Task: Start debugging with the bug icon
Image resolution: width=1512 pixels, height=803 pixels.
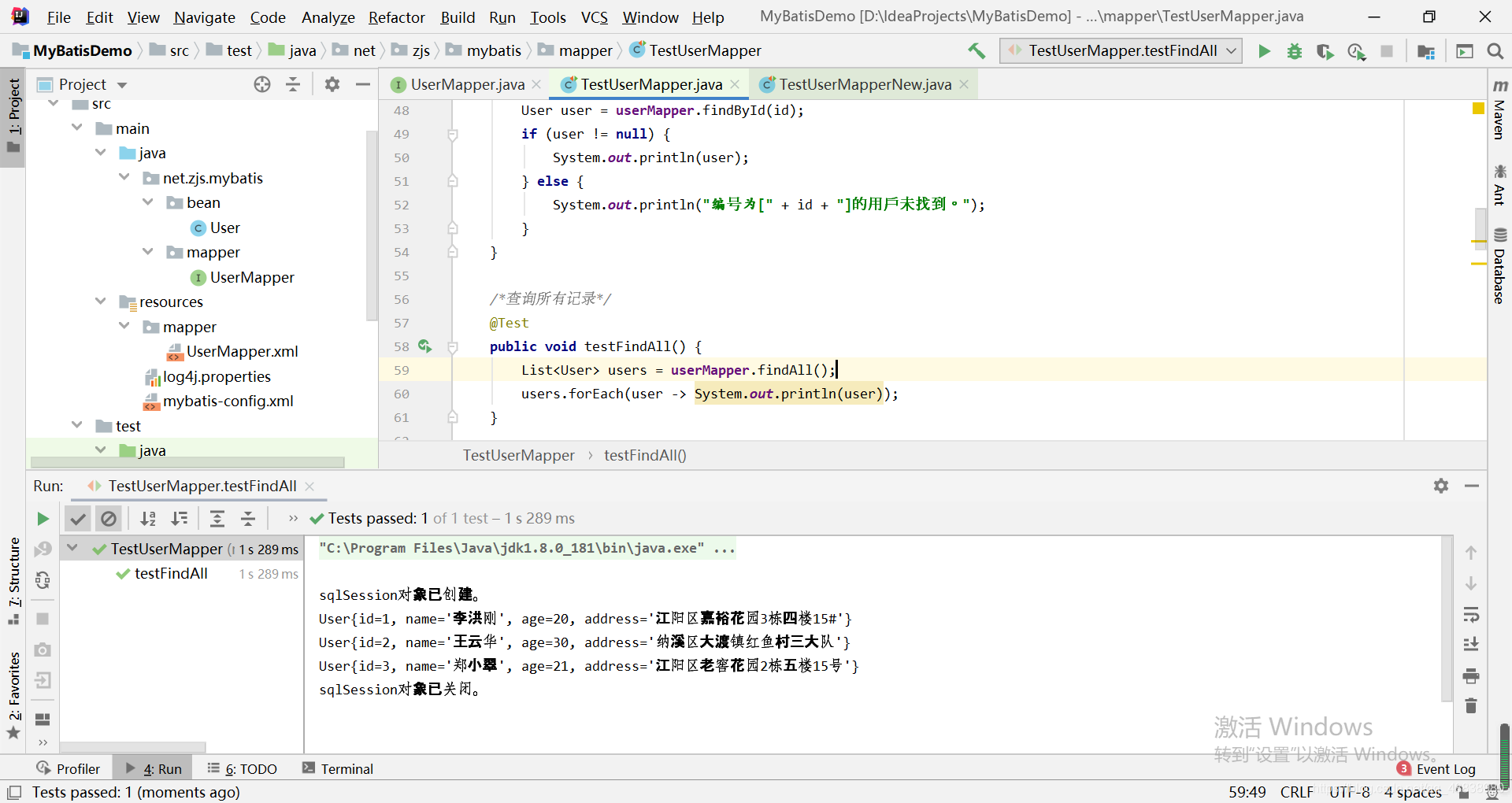Action: pos(1295,51)
